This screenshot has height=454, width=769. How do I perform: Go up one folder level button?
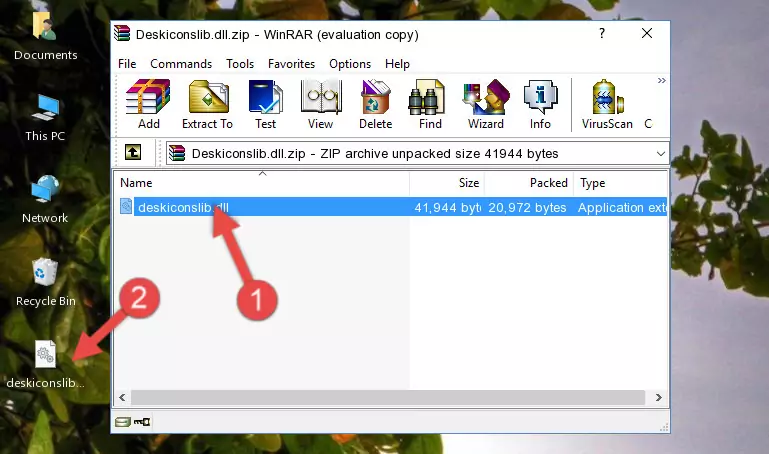(x=133, y=152)
